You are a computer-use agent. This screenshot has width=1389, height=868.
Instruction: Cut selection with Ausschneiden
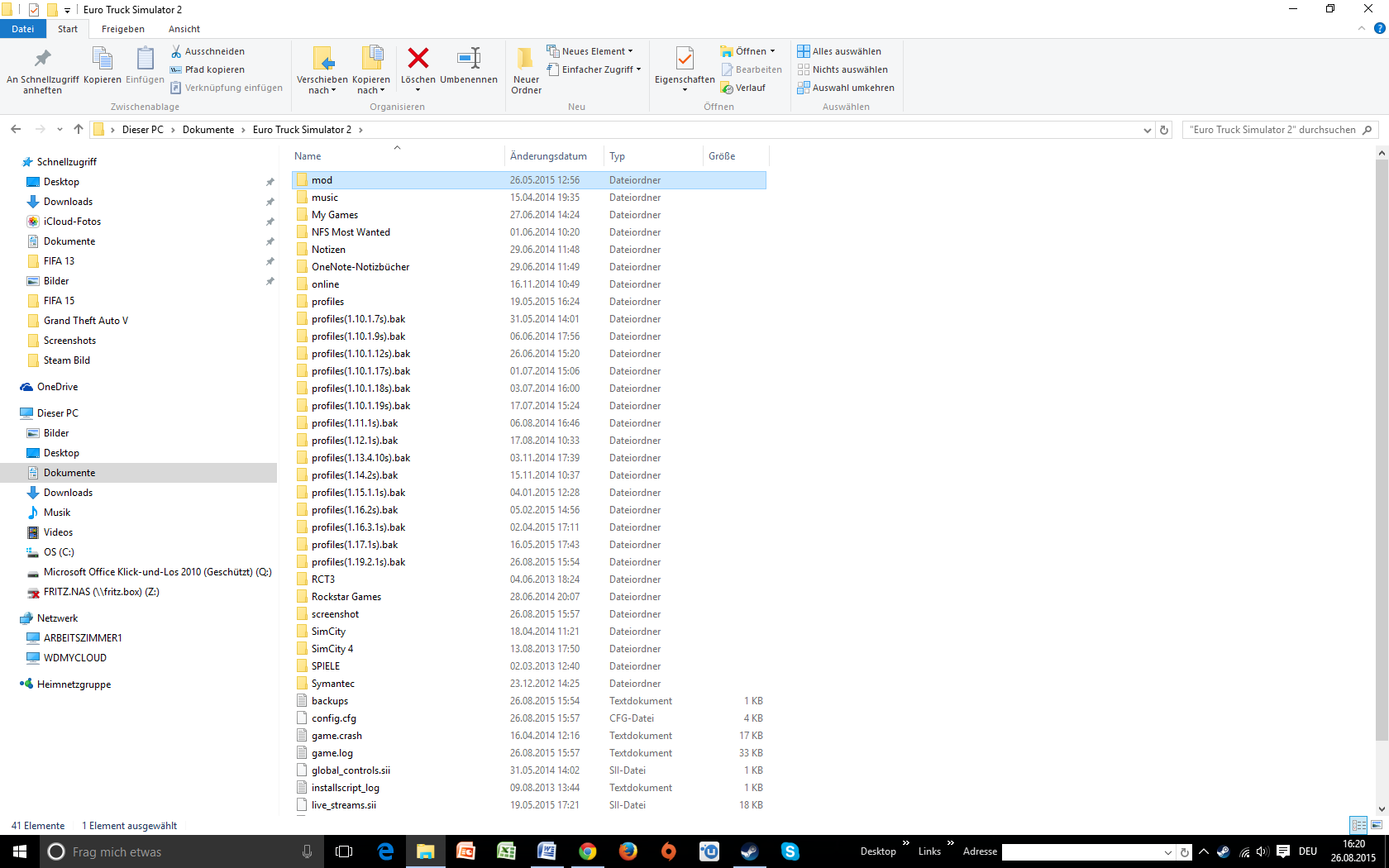[208, 51]
